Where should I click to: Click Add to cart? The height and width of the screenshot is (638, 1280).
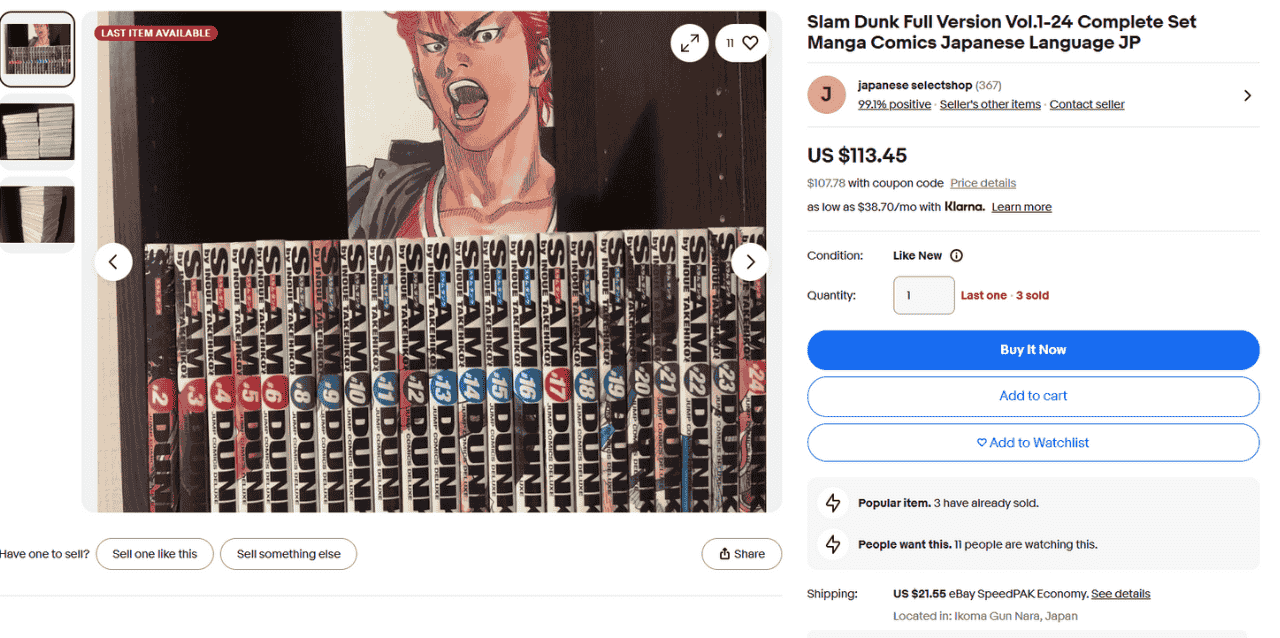click(1033, 396)
